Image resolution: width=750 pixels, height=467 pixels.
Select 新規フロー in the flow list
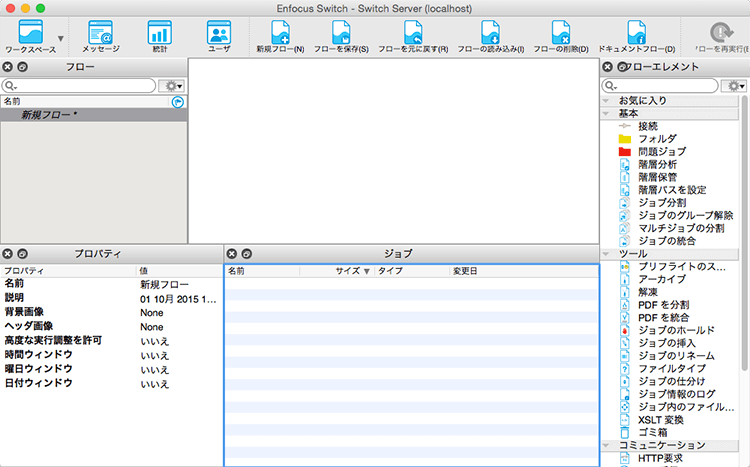click(x=50, y=115)
